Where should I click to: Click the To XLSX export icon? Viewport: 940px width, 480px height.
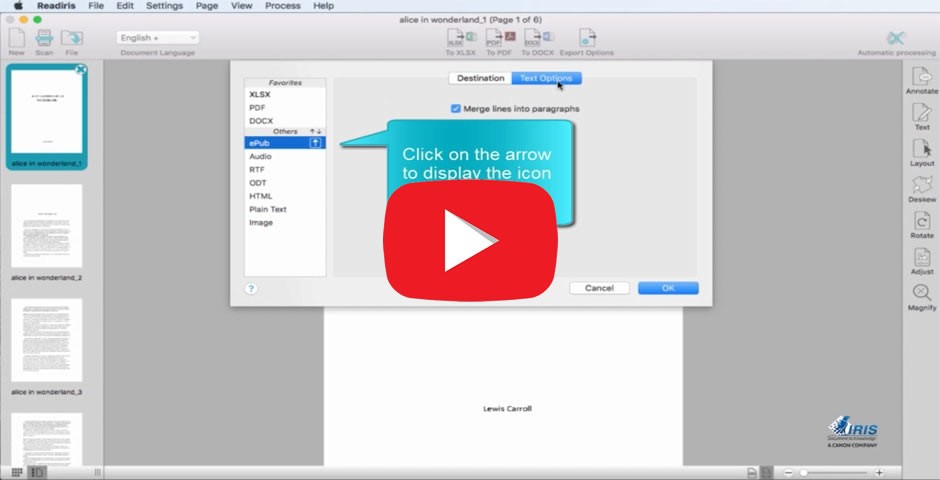coord(462,38)
